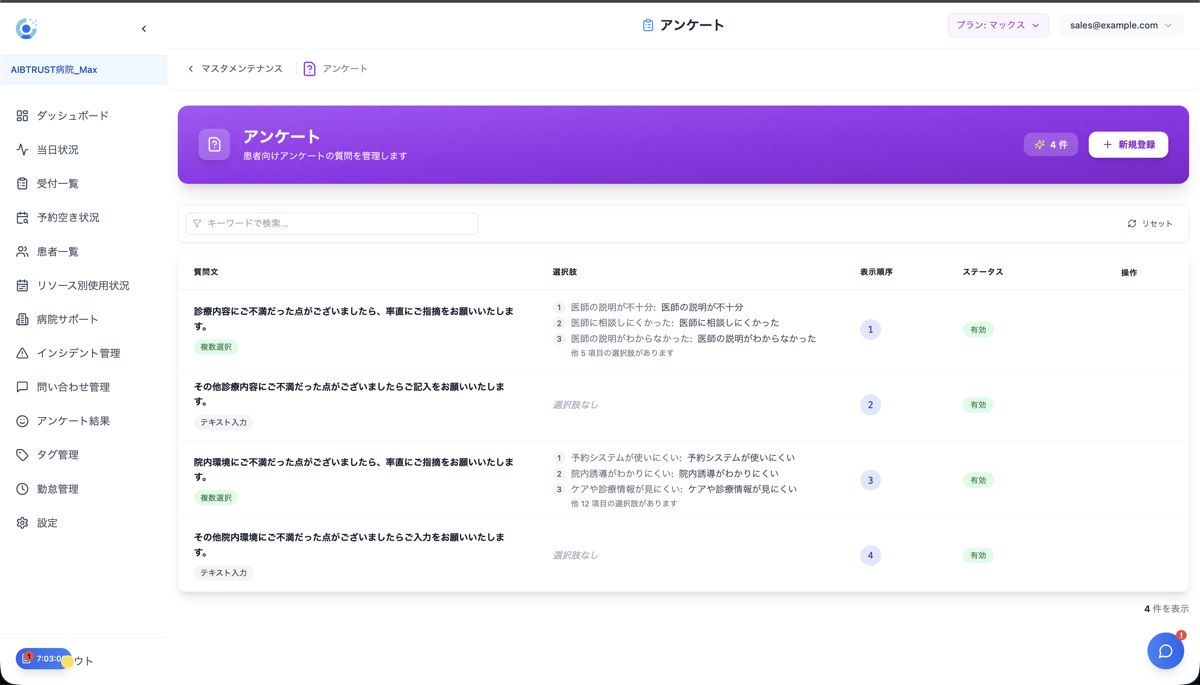Open the プラン: マックス dropdown
This screenshot has width=1200, height=685.
point(997,25)
